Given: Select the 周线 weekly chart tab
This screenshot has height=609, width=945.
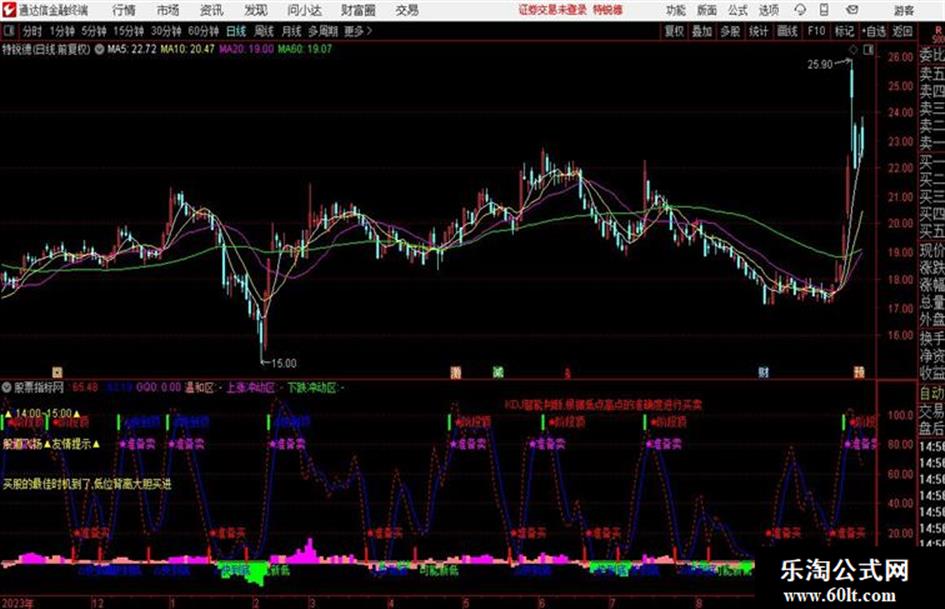Looking at the screenshot, I should coord(264,31).
